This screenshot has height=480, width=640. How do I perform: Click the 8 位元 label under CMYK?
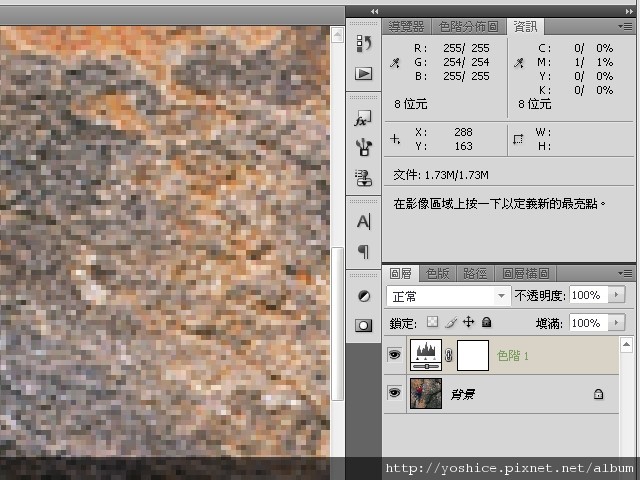(535, 104)
